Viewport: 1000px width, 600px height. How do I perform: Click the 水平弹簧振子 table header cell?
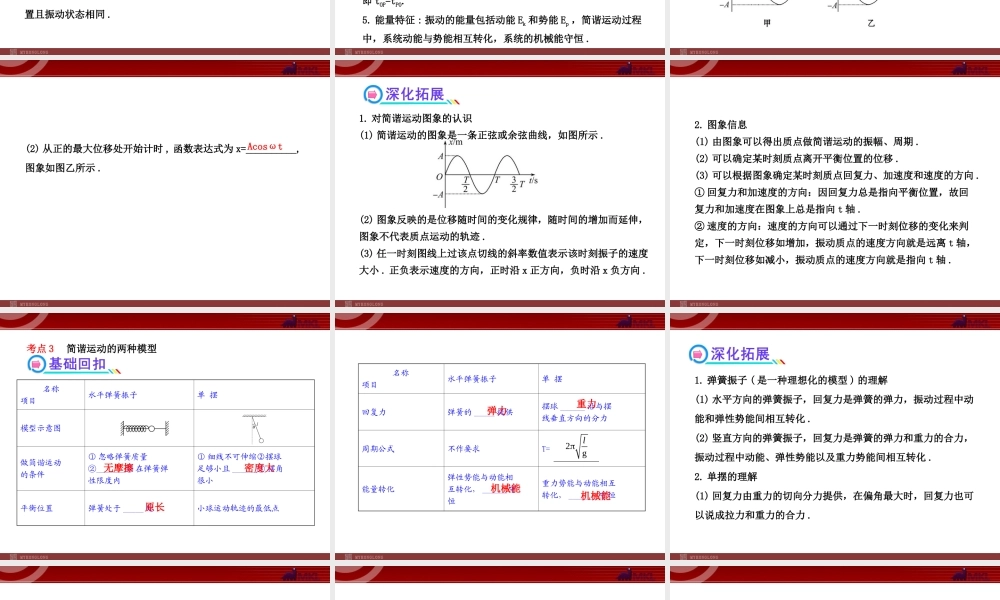coord(472,377)
